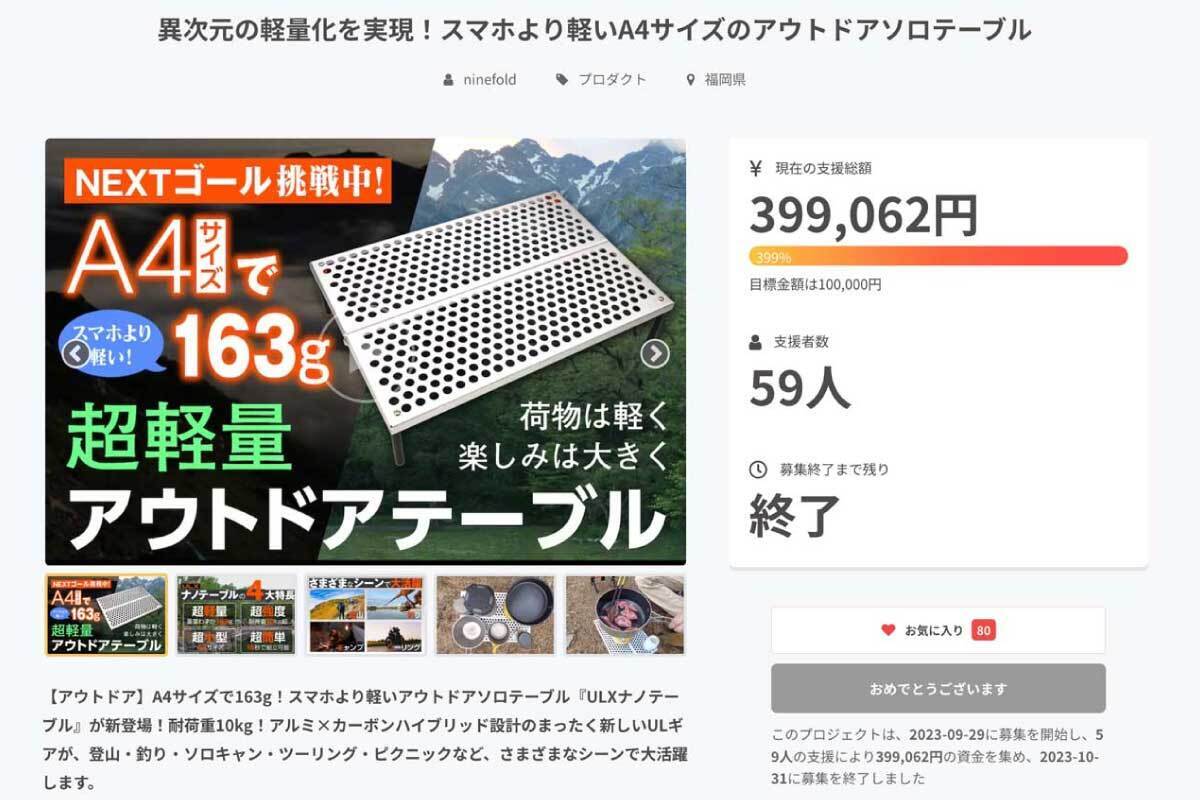Click the next slide arrow on the banner
1200x800 pixels.
click(x=654, y=353)
